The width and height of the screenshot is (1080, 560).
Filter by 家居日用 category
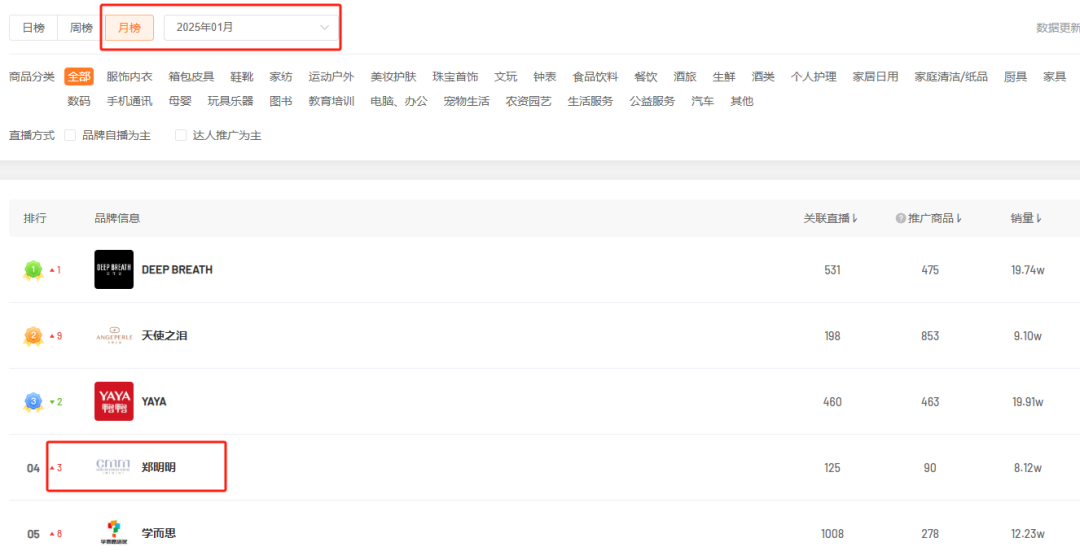click(875, 76)
